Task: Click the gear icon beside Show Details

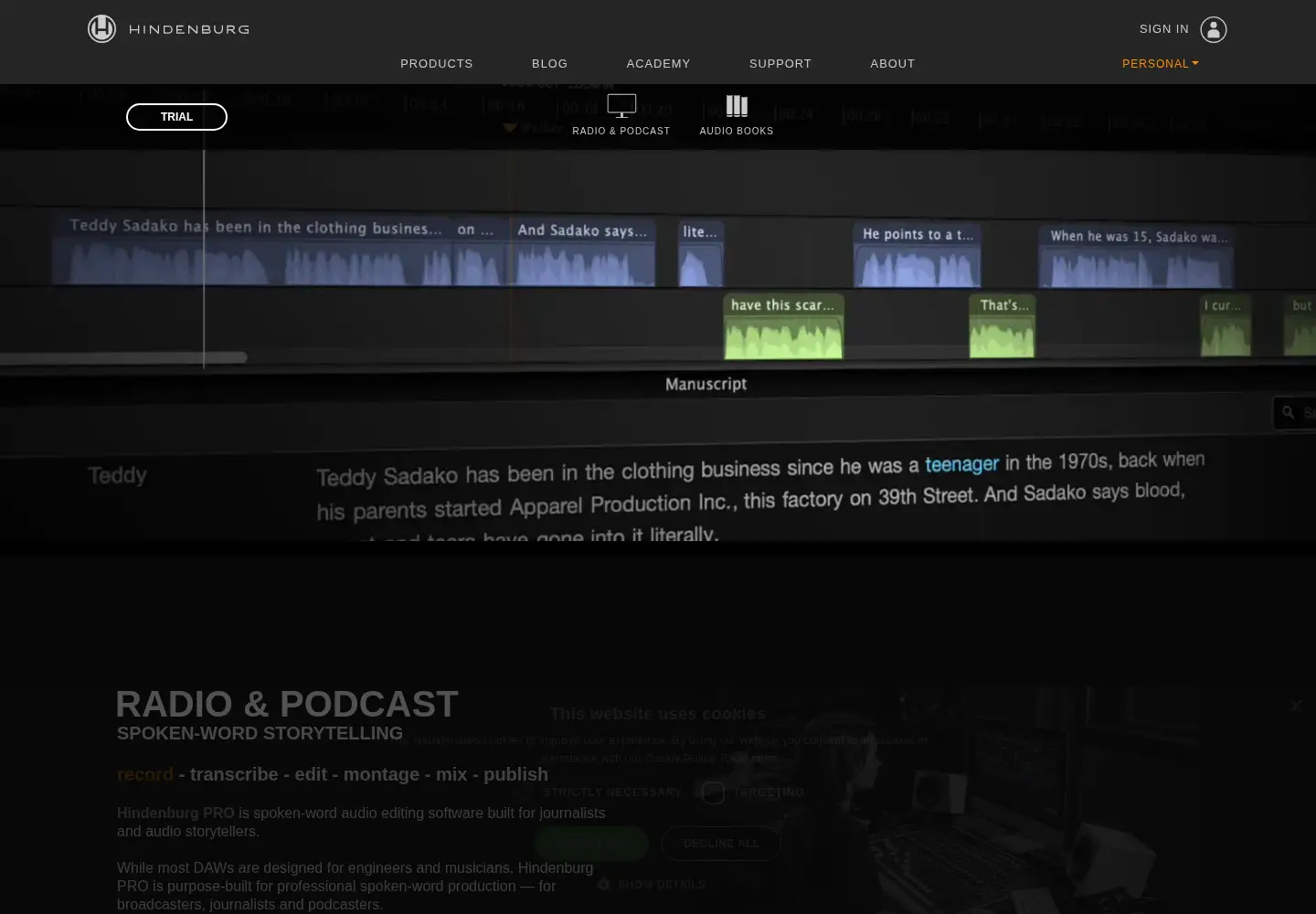Action: click(x=603, y=885)
